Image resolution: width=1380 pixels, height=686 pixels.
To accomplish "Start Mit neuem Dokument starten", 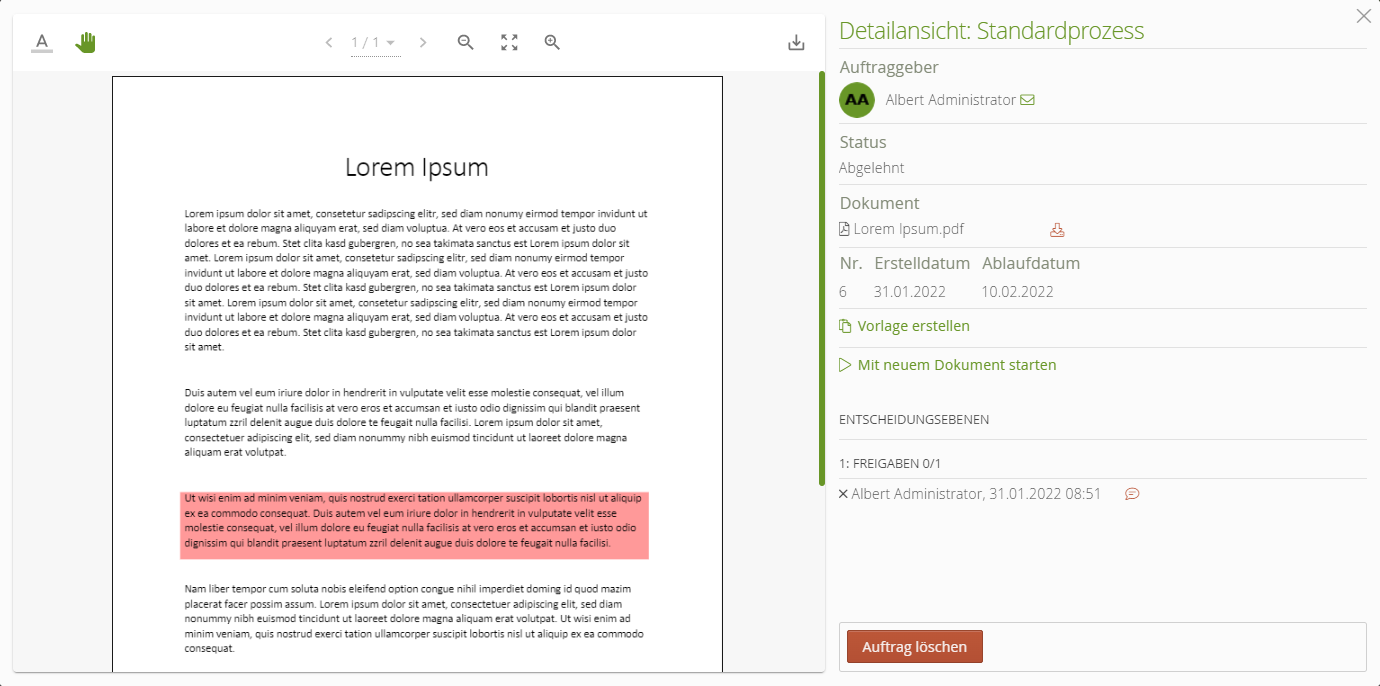I will pyautogui.click(x=956, y=364).
